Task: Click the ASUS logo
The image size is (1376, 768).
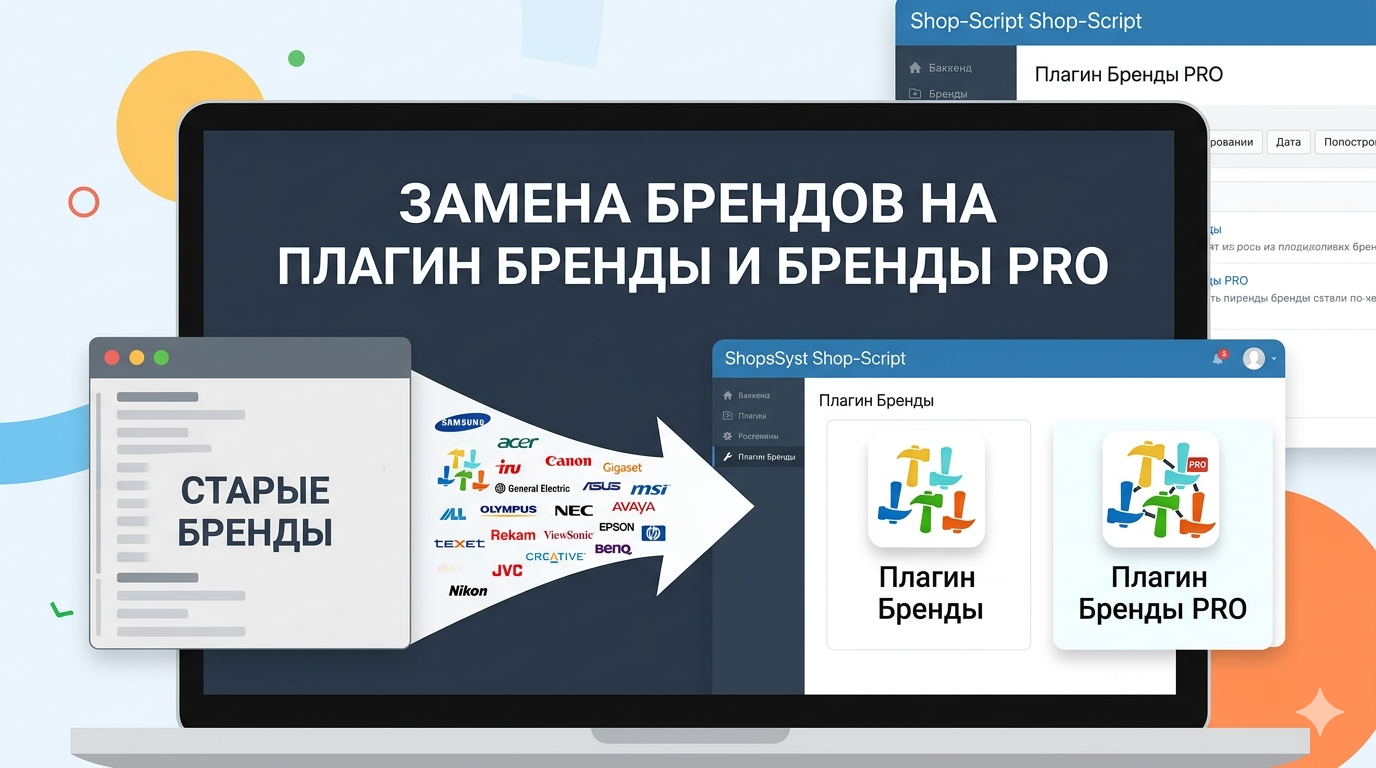Action: (x=602, y=486)
